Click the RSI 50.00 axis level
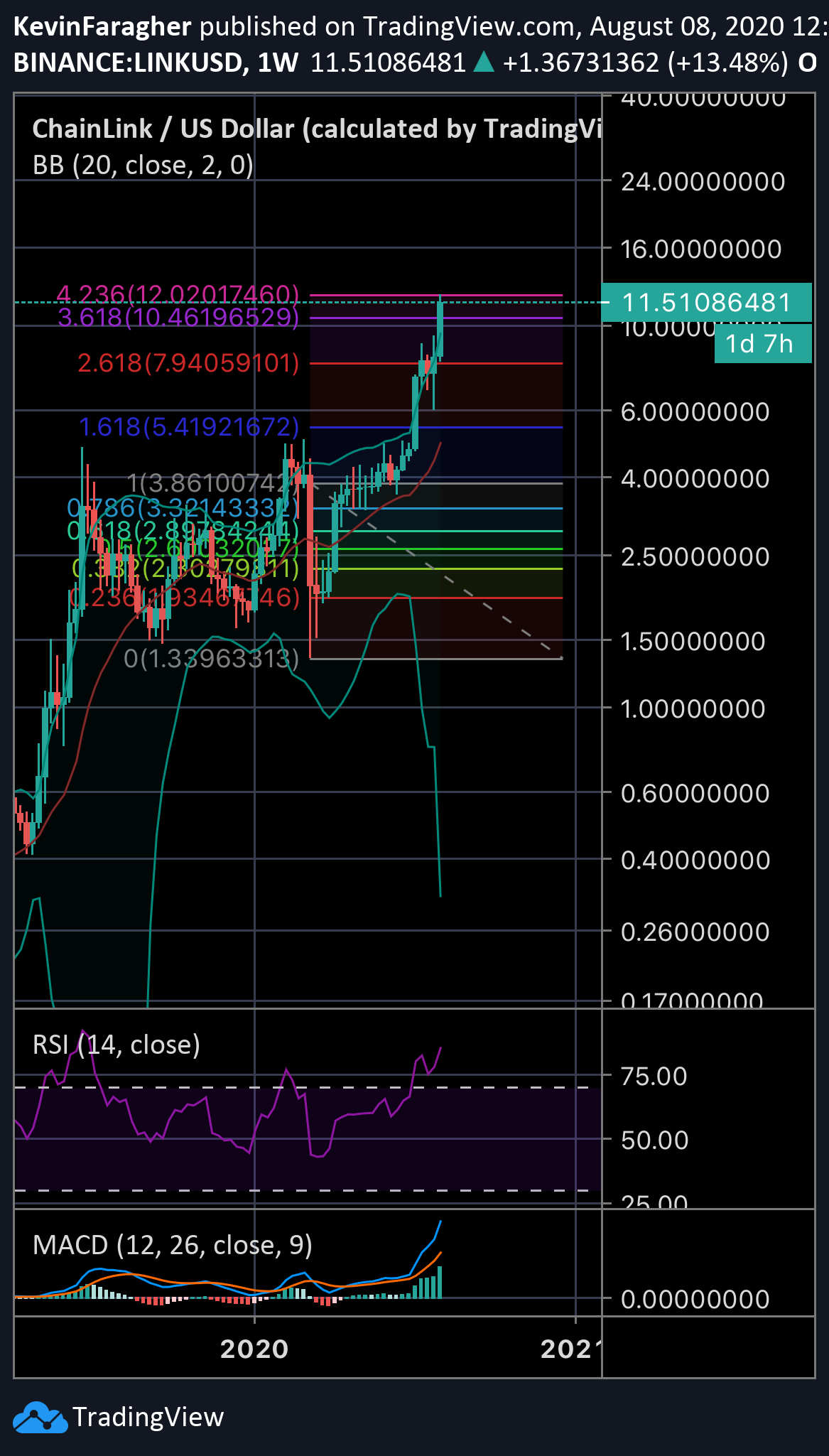Viewport: 829px width, 1456px height. [x=654, y=1140]
